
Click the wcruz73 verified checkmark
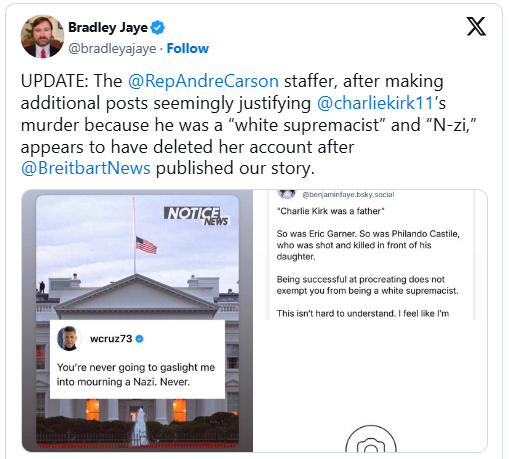coord(140,339)
